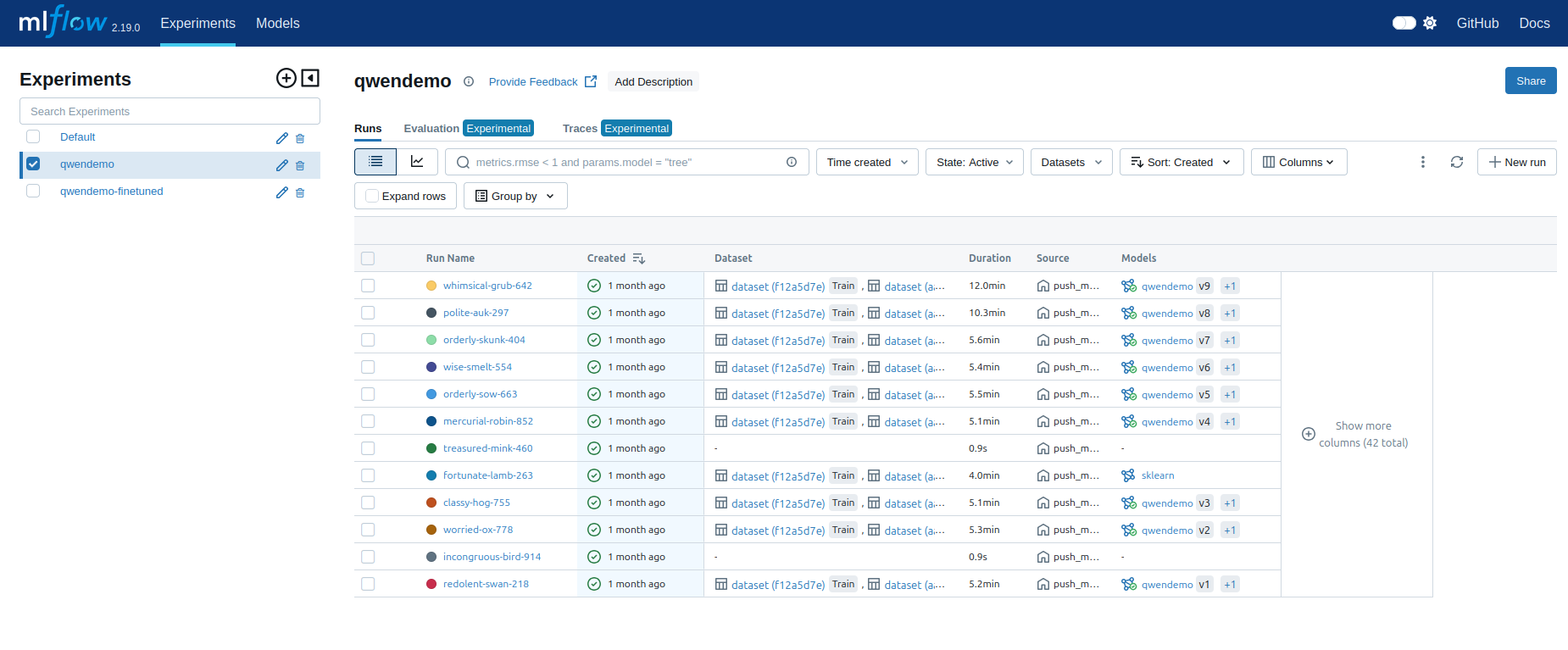Click the Share button

click(1530, 81)
